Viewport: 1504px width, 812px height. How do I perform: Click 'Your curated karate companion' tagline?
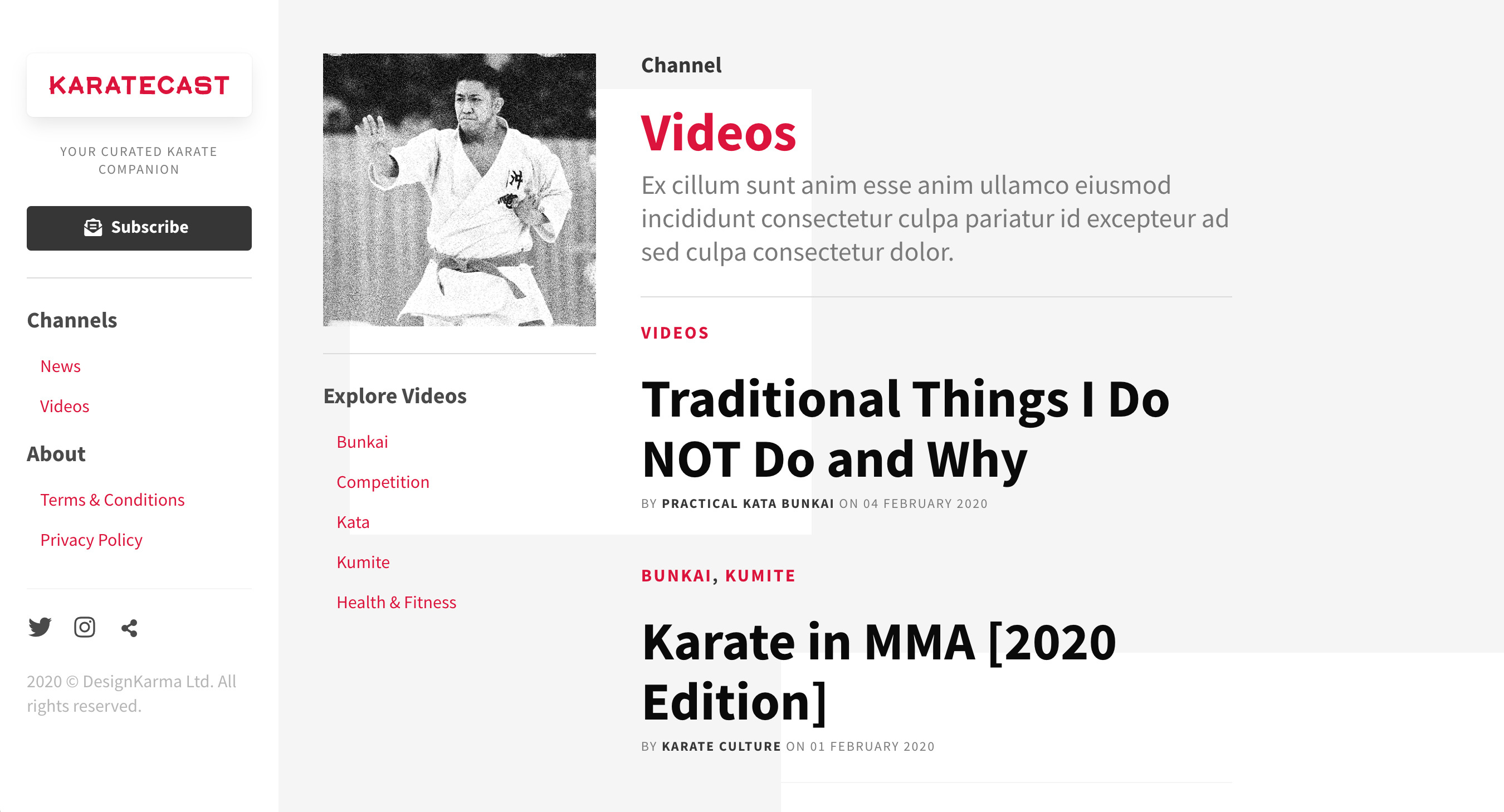(x=139, y=160)
